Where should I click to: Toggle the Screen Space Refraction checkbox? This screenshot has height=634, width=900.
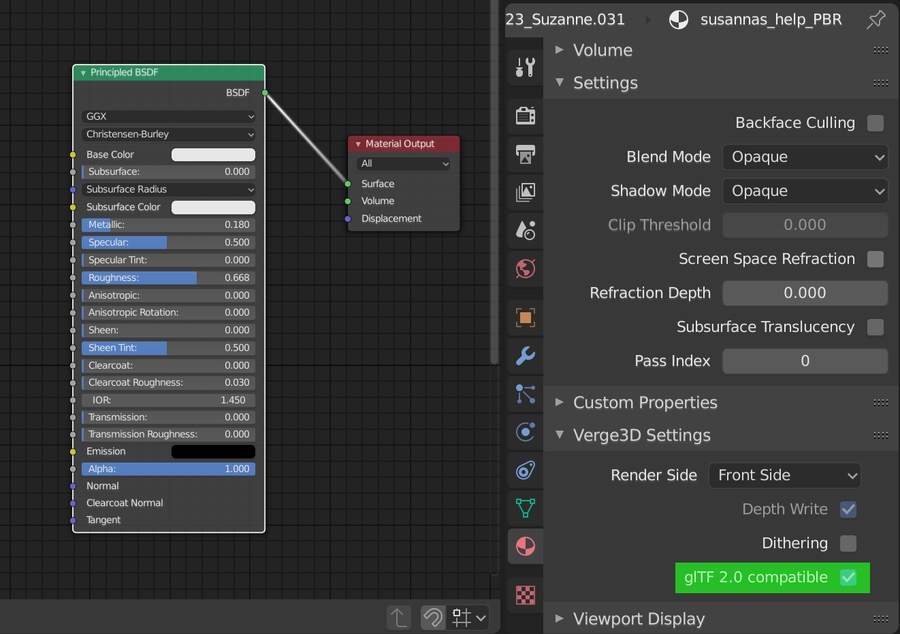click(875, 259)
